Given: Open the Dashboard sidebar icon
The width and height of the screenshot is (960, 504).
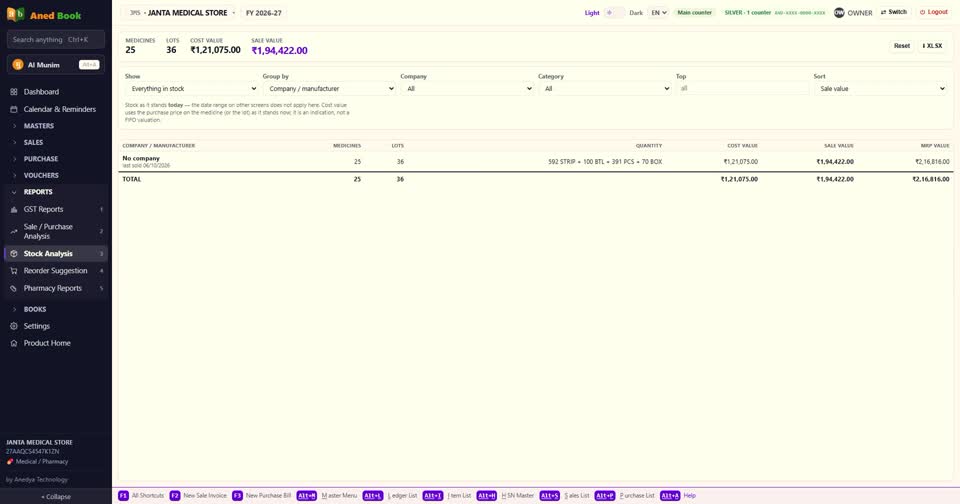Looking at the screenshot, I should (x=13, y=92).
